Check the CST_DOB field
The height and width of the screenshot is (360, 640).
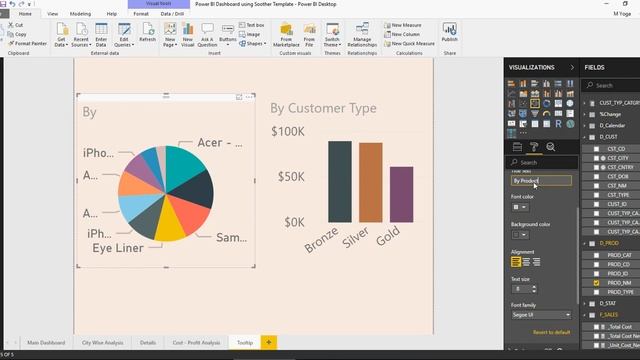pyautogui.click(x=596, y=176)
